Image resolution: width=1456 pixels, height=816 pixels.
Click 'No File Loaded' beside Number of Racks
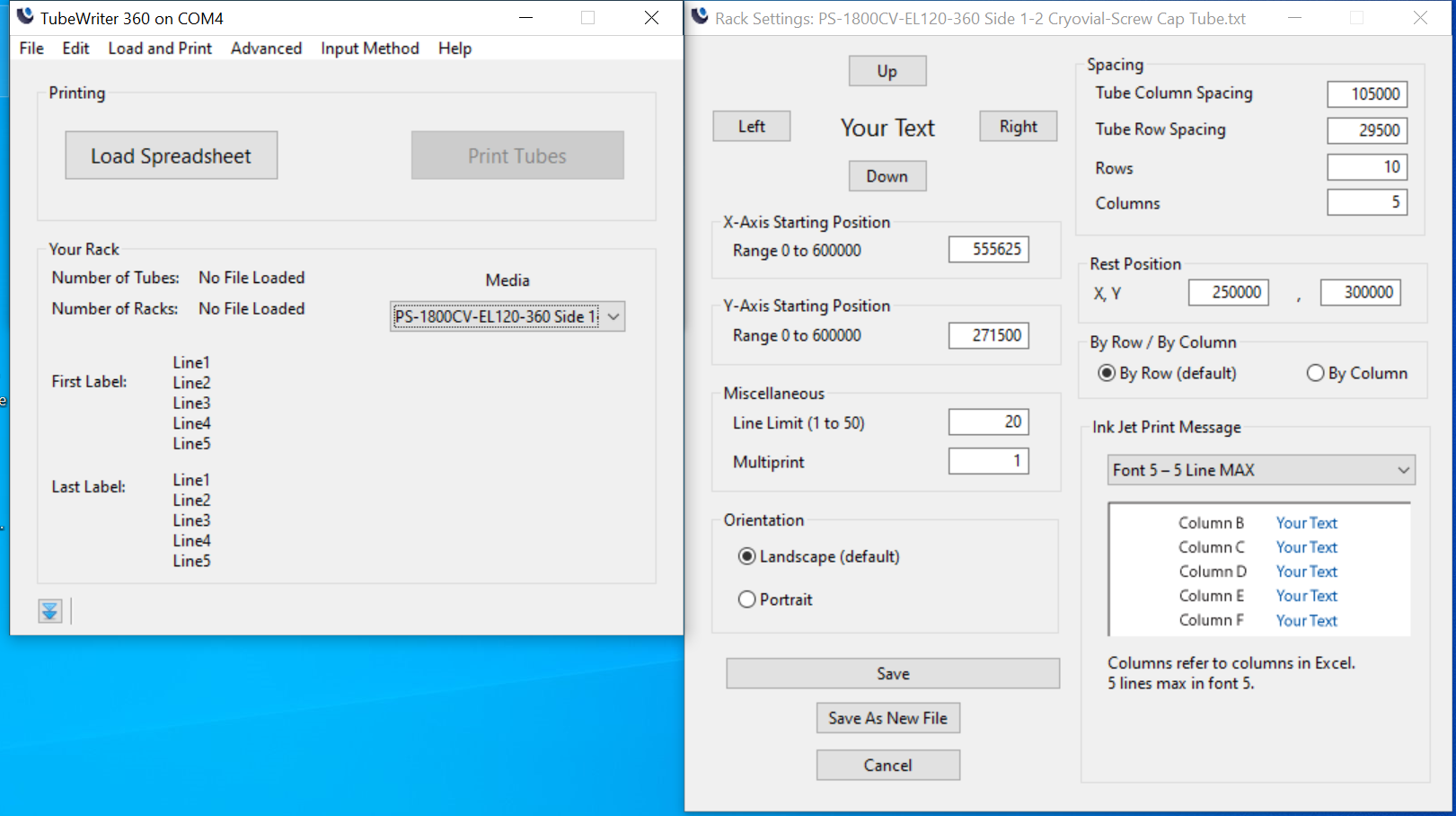[251, 308]
